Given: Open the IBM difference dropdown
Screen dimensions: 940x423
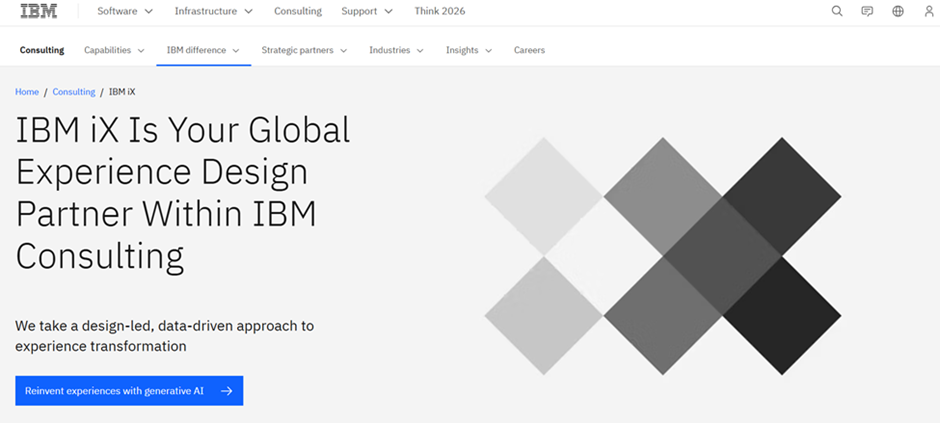Looking at the screenshot, I should click(203, 50).
